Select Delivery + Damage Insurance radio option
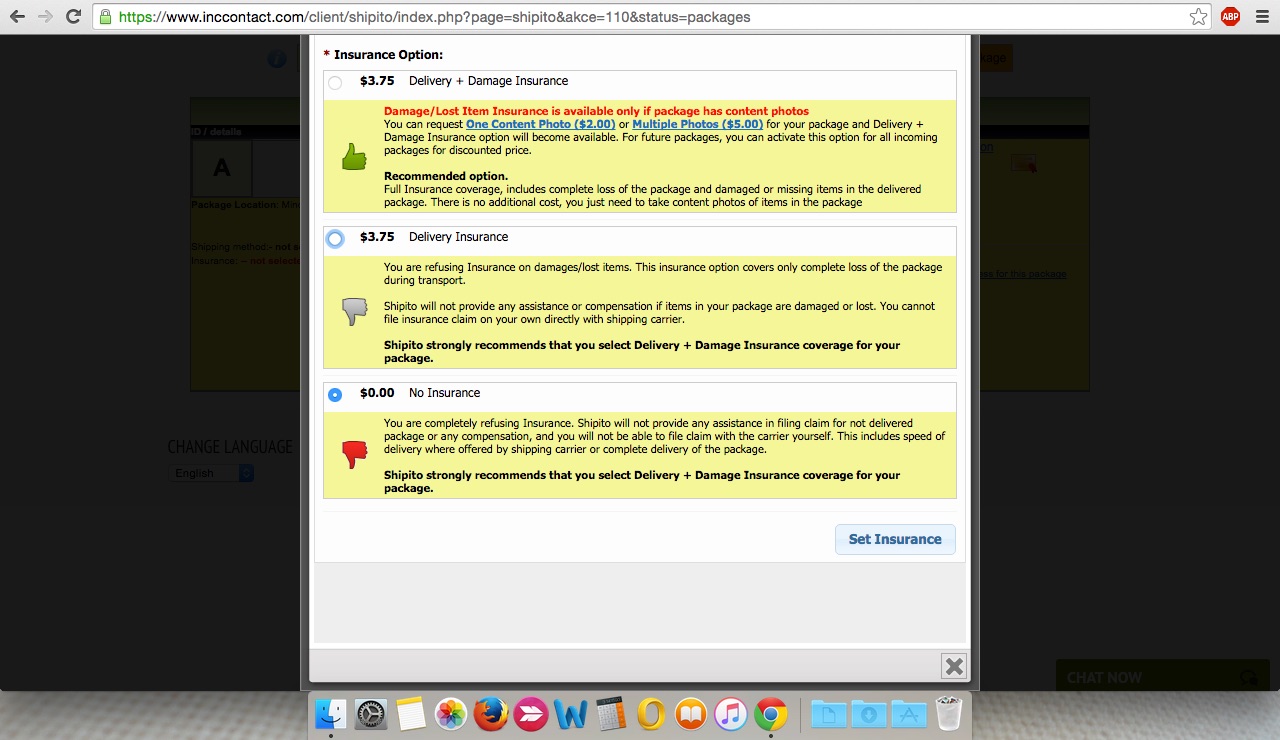1280x740 pixels. [335, 83]
